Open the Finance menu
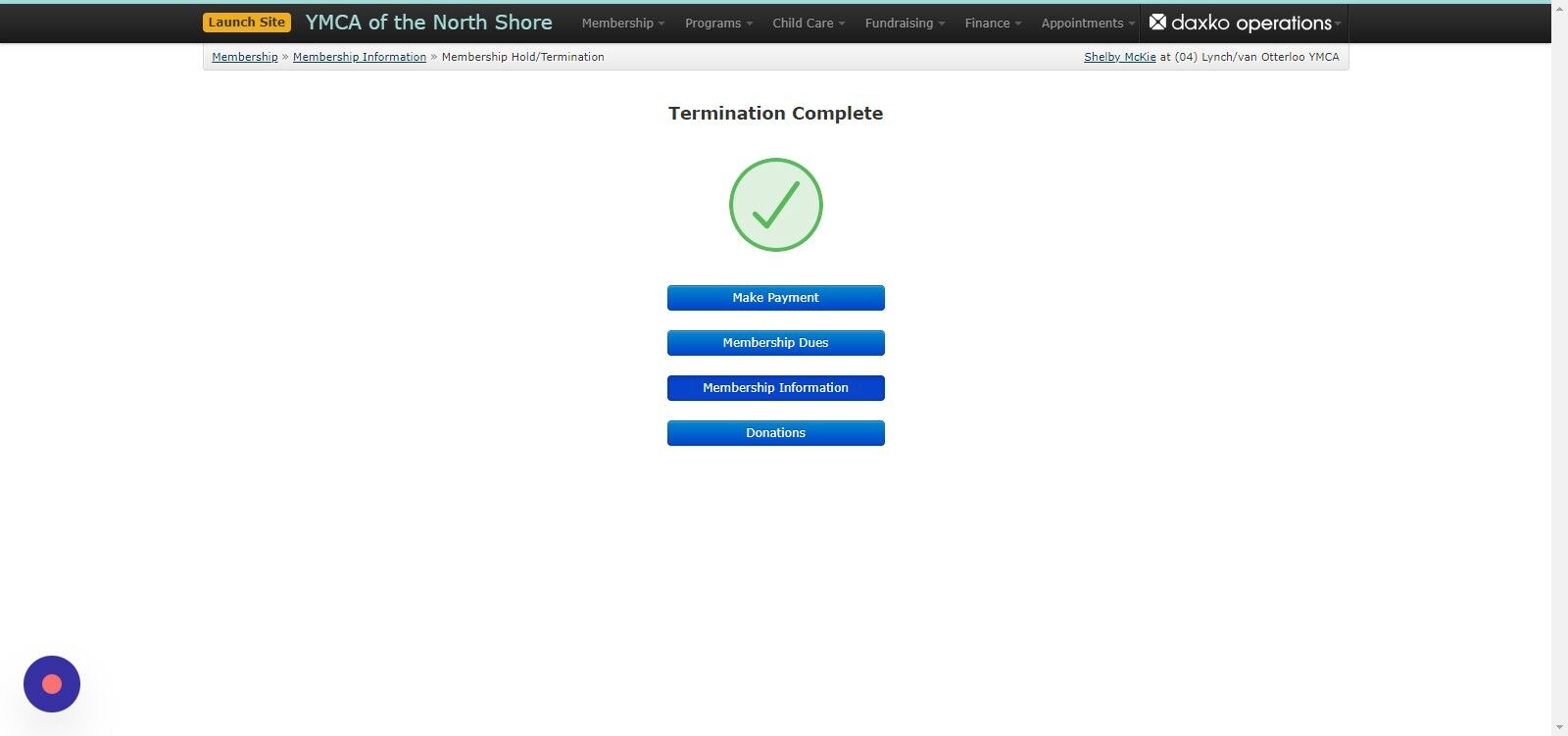Viewport: 1568px width, 736px height. (993, 23)
